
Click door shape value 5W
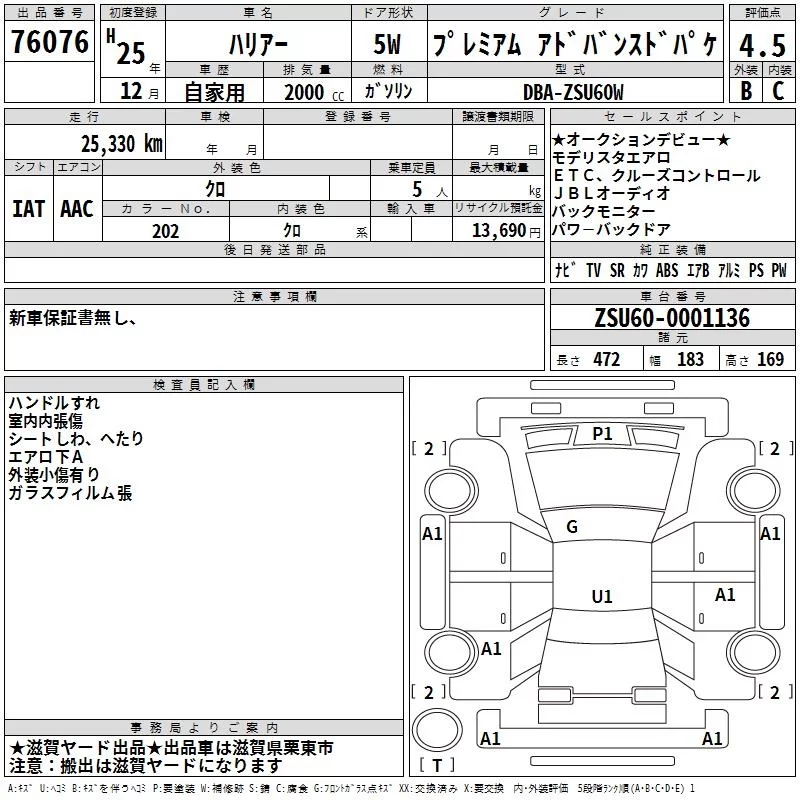pyautogui.click(x=387, y=44)
